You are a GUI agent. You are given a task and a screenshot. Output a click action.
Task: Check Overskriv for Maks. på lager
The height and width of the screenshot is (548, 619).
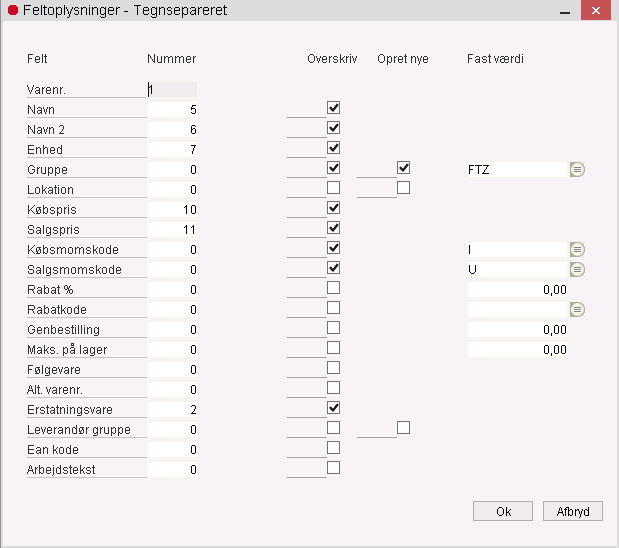click(x=334, y=348)
